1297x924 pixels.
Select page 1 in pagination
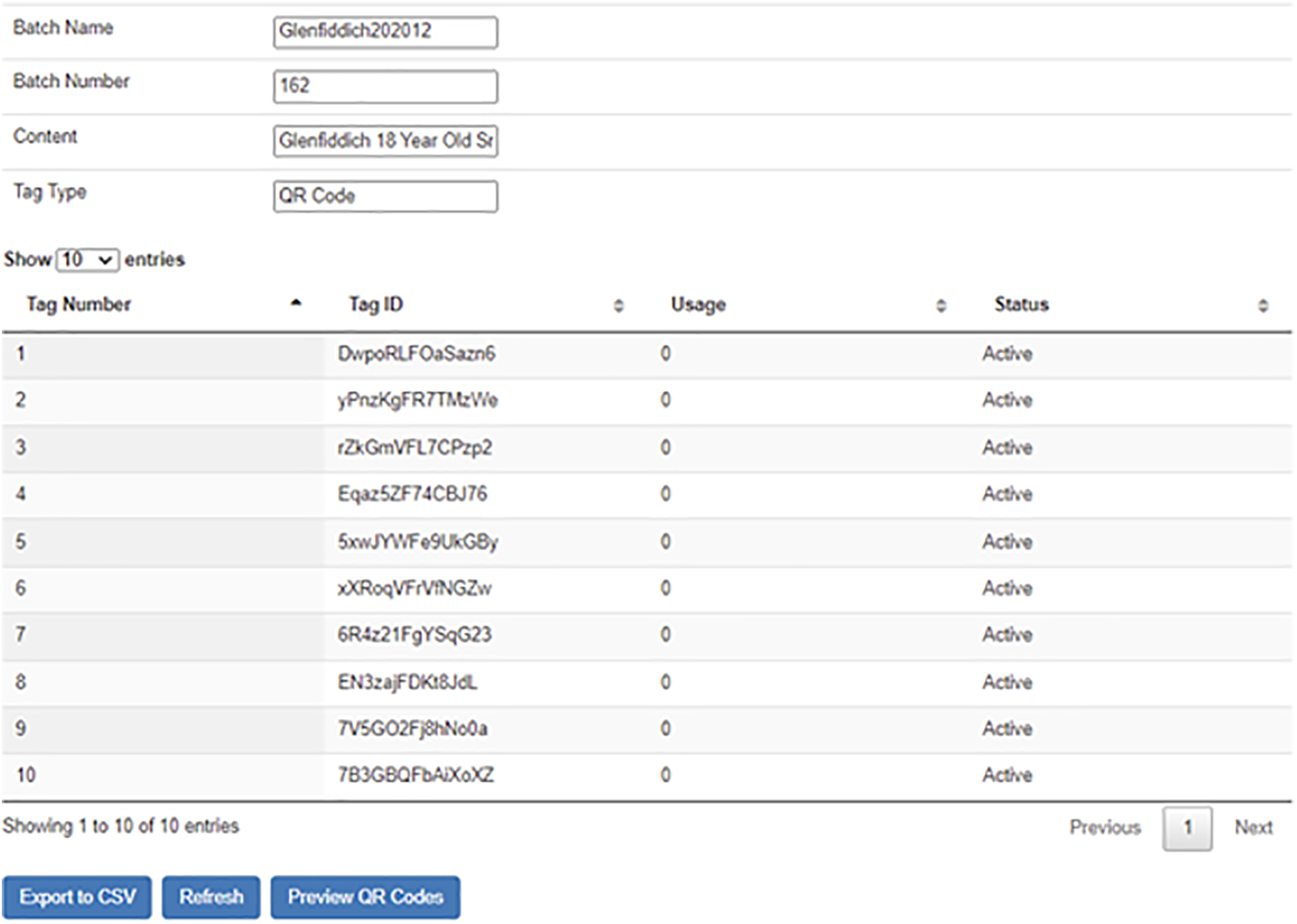[x=1187, y=828]
